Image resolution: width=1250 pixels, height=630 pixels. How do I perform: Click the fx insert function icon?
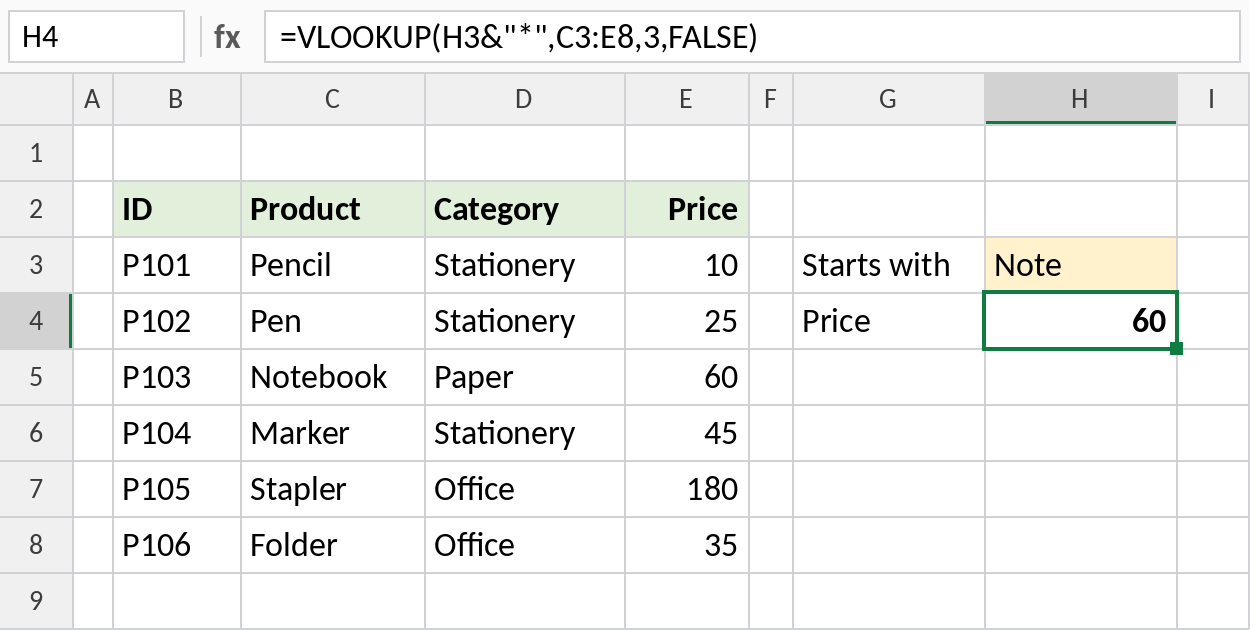tap(227, 37)
